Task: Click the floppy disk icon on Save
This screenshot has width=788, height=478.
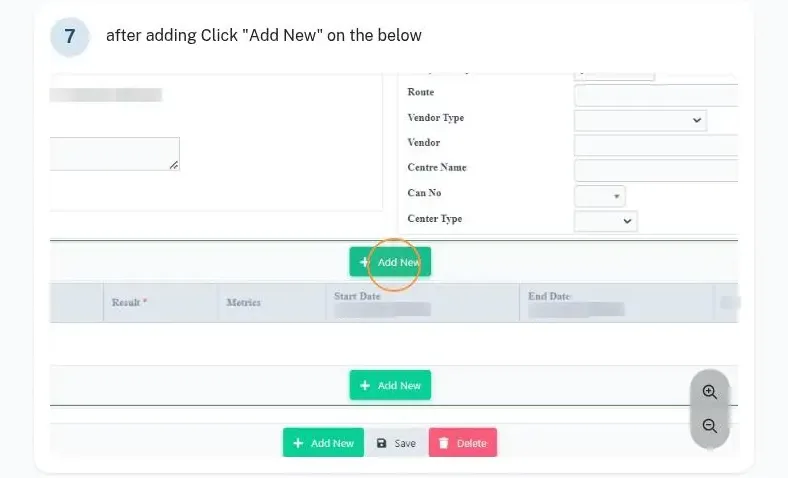Action: pos(381,443)
